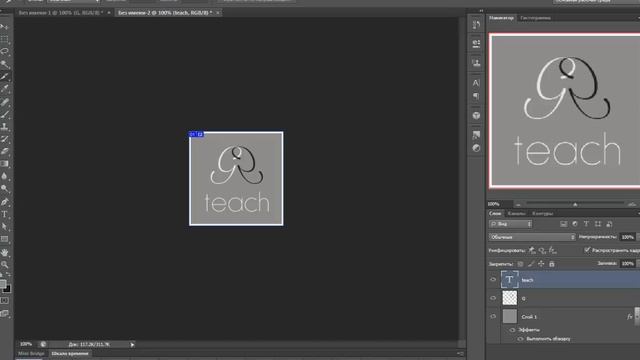
Task: Switch to first document tab Без имени-1
Action: click(60, 13)
